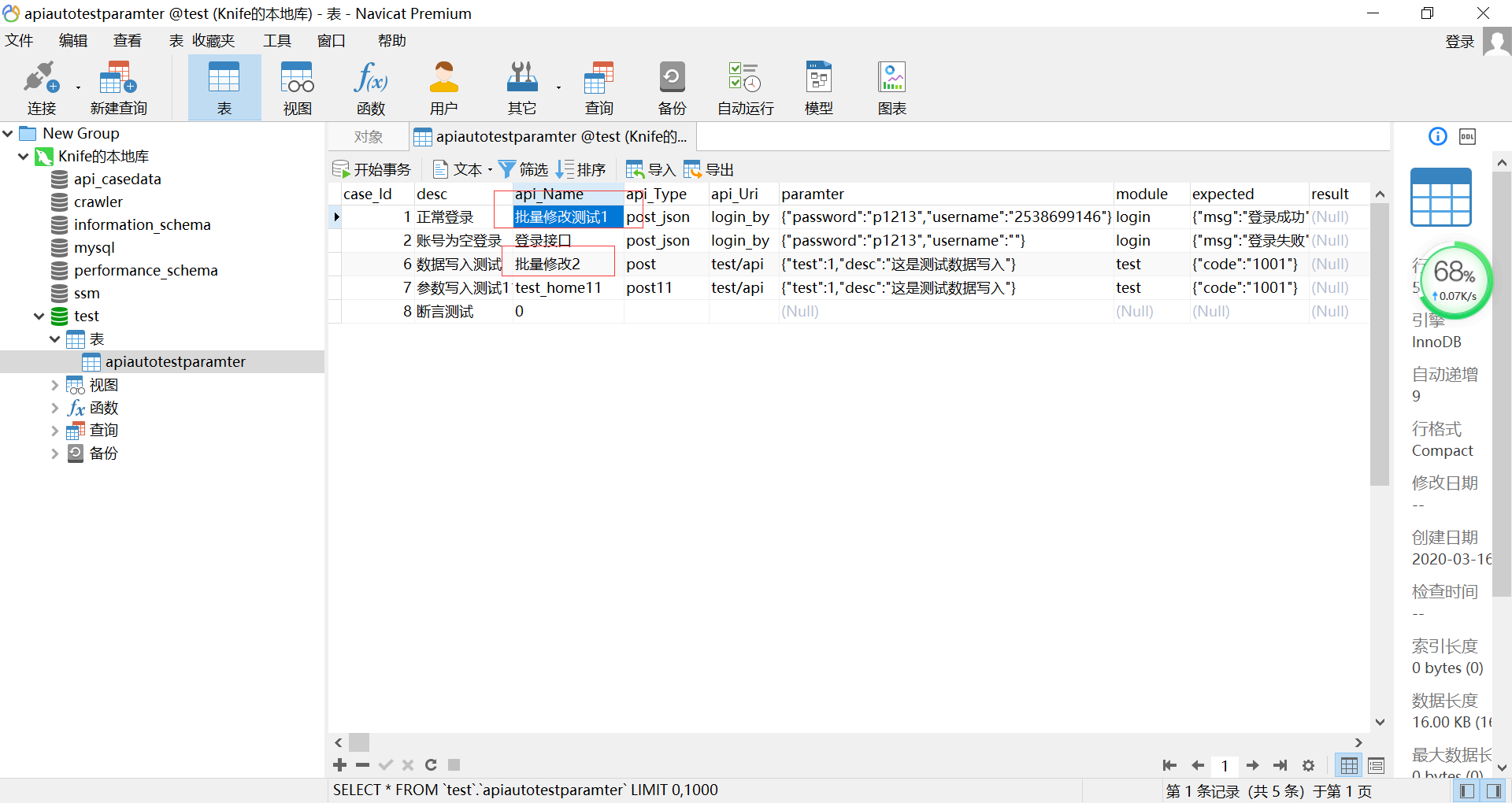The image size is (1512, 803).
Task: Click the page number field
Action: pos(1225,765)
